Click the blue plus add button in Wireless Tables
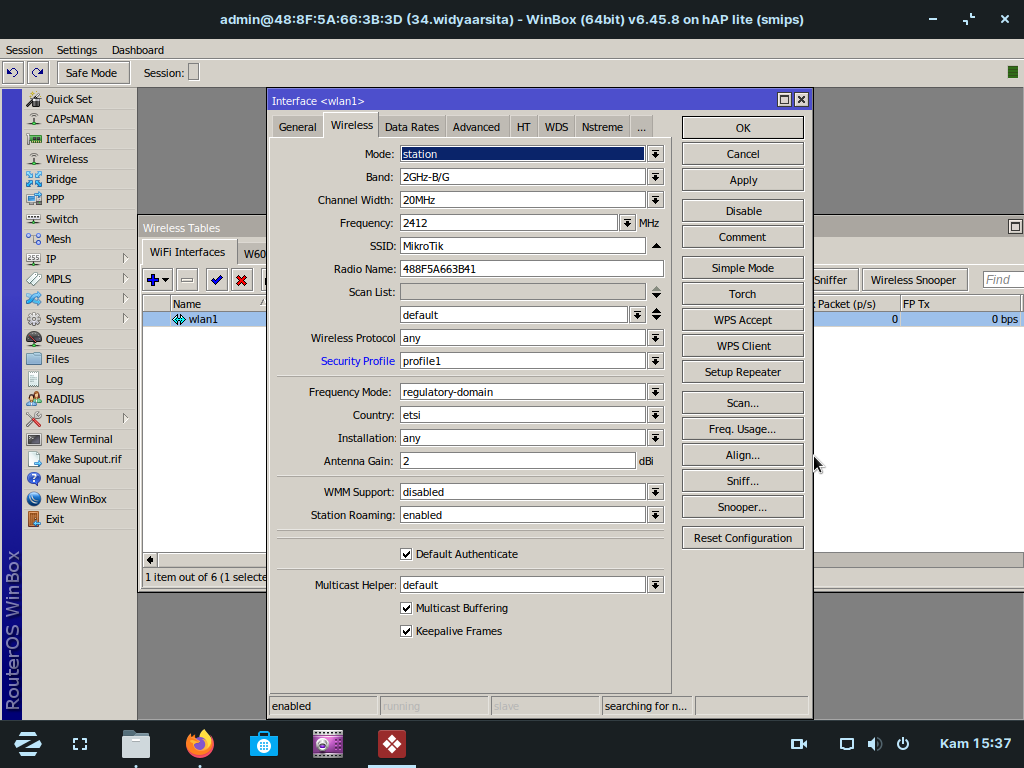This screenshot has width=1024, height=768. pos(157,280)
